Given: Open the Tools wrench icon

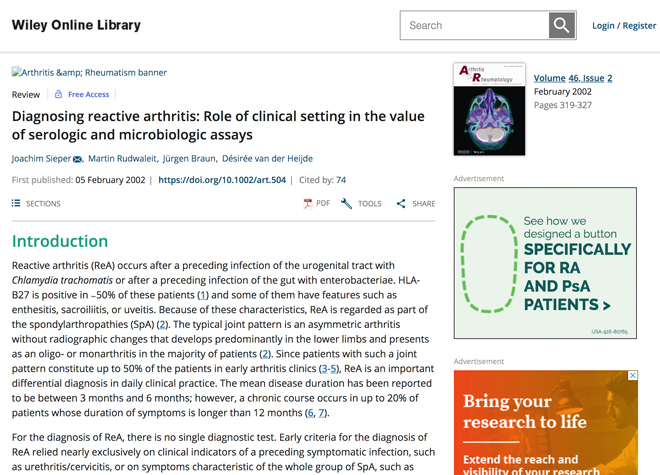Looking at the screenshot, I should [346, 204].
